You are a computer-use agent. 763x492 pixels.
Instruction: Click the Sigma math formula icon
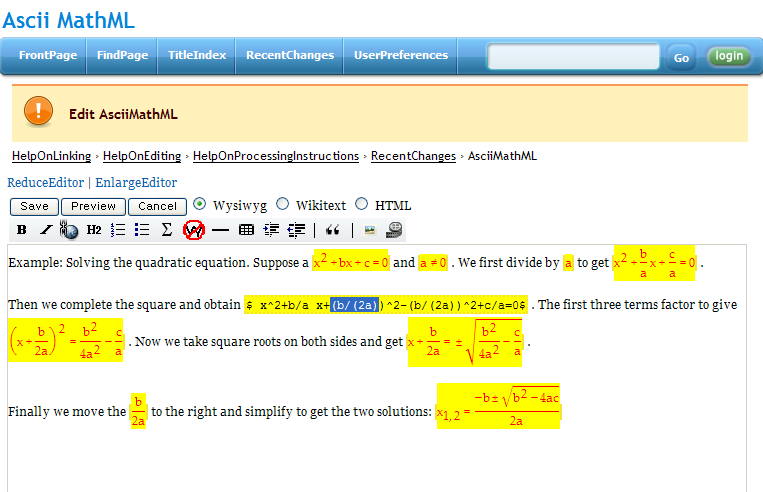167,230
